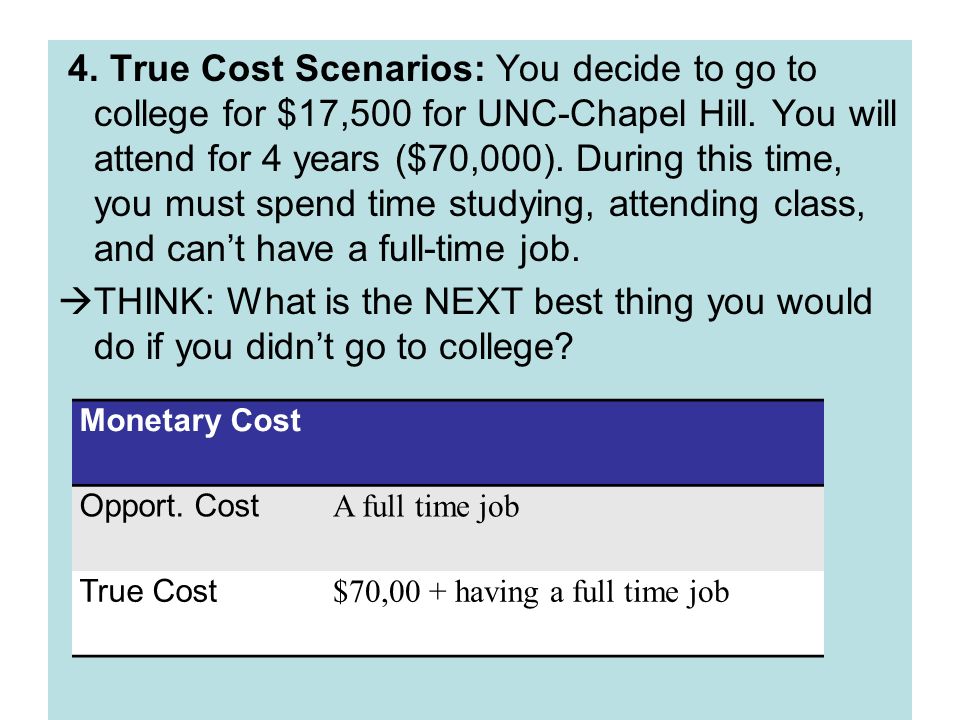Click the 'Opport. Cost' row label
This screenshot has height=720, width=960.
(170, 507)
